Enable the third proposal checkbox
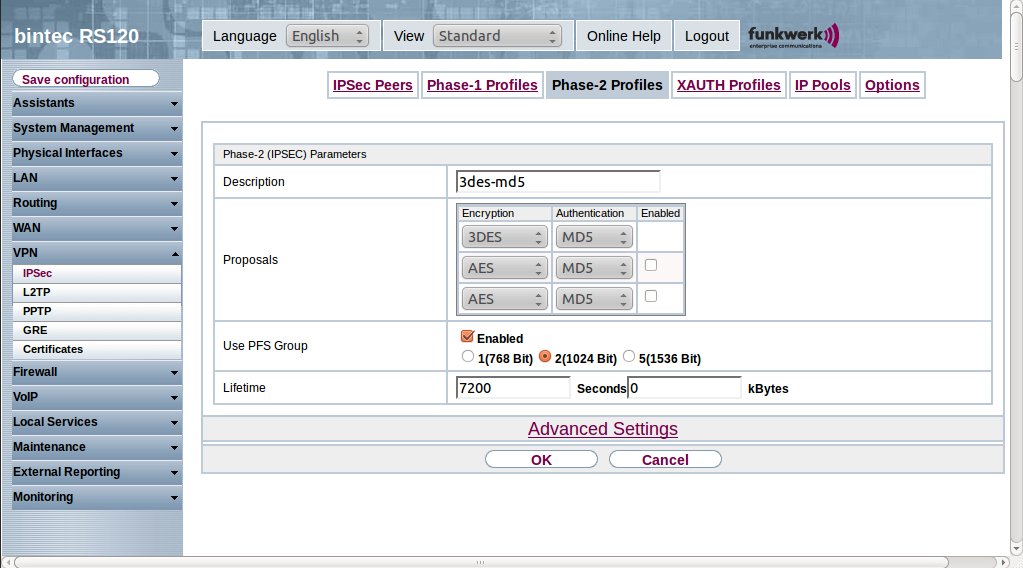This screenshot has width=1023, height=568. [651, 296]
